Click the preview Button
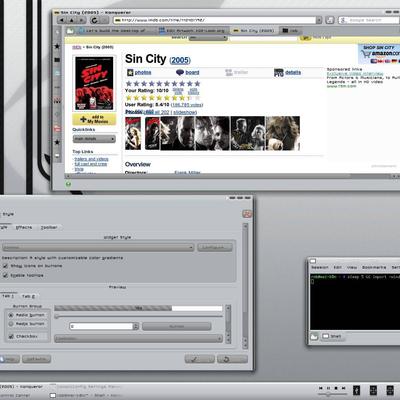 pyautogui.click(x=177, y=326)
